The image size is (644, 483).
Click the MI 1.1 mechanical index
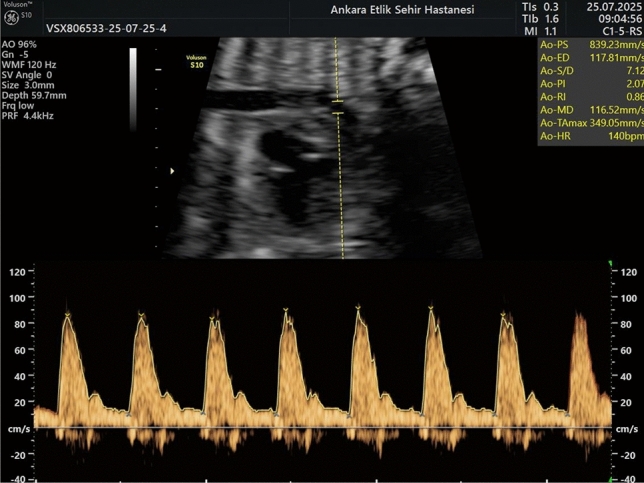point(540,31)
